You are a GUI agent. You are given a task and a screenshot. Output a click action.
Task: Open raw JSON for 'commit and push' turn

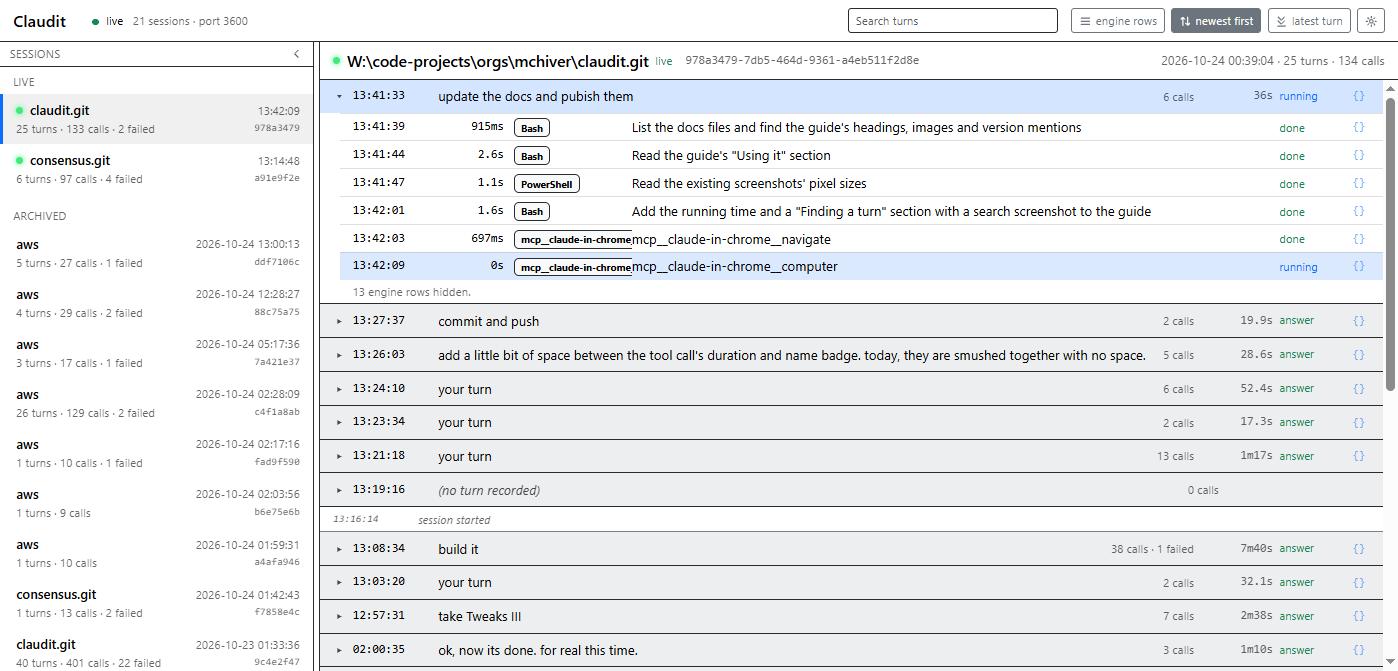point(1358,321)
